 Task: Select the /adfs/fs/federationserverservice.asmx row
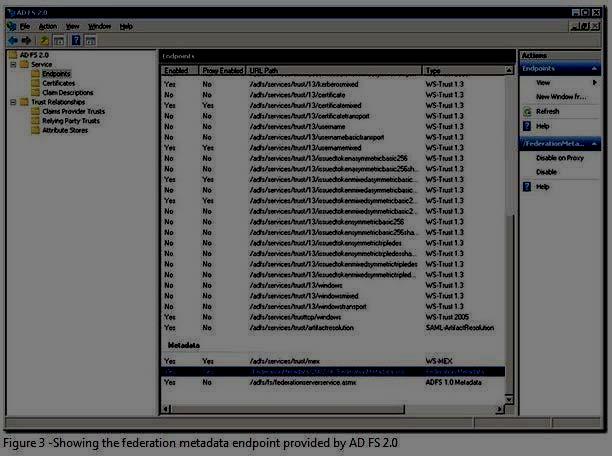pyautogui.click(x=333, y=382)
